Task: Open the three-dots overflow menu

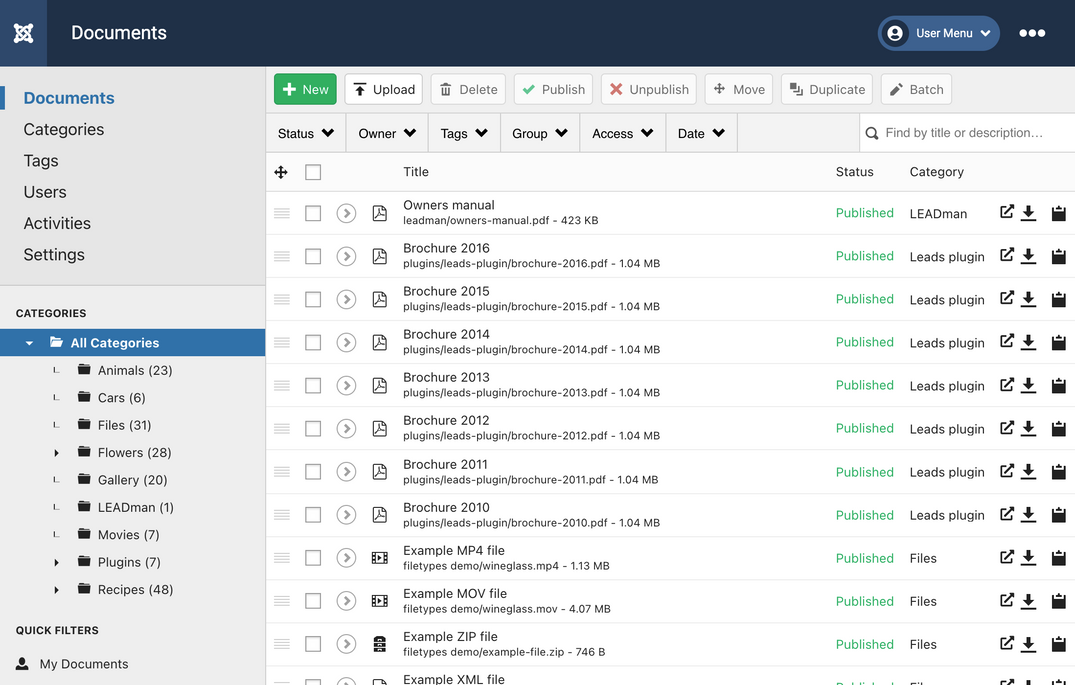Action: coord(1032,33)
